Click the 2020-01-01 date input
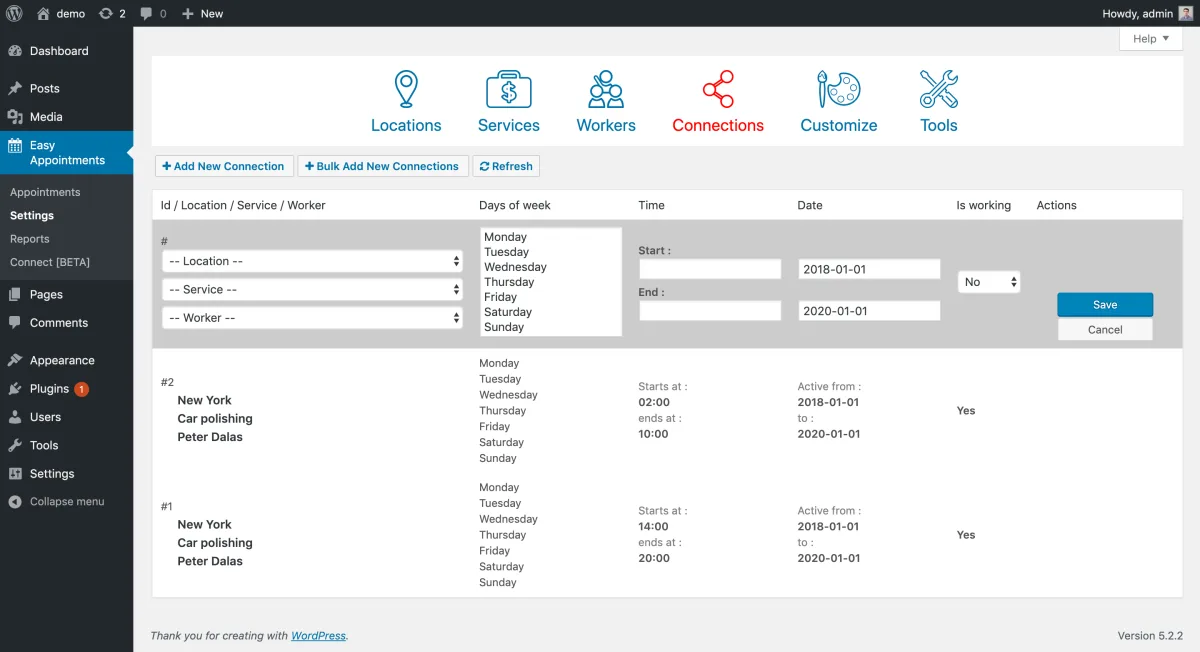The height and width of the screenshot is (652, 1200). pyautogui.click(x=869, y=311)
